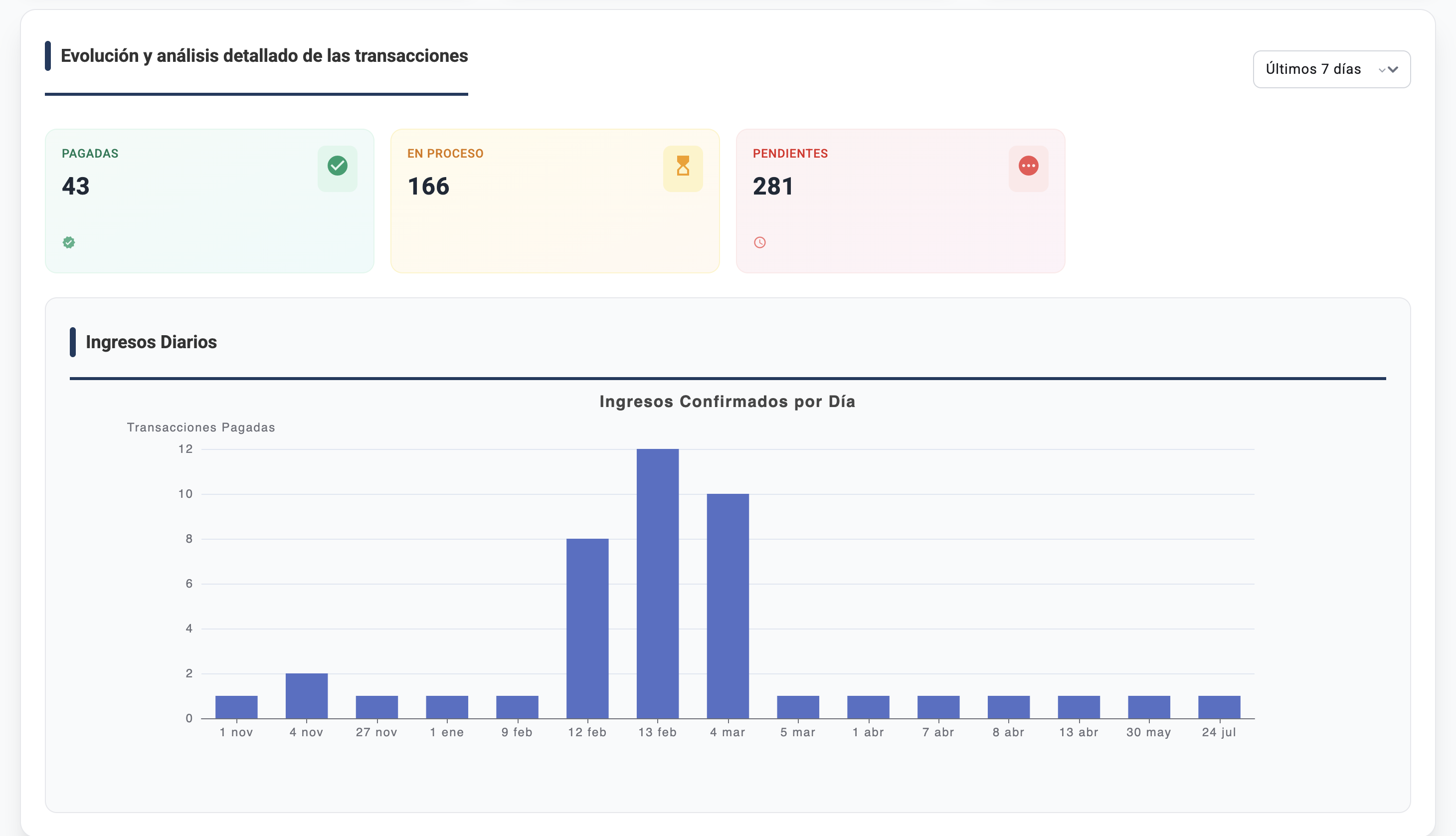Click the red ellipsis icon in Pendientes card
Screen dimensions: 1456x836
click(x=1028, y=166)
